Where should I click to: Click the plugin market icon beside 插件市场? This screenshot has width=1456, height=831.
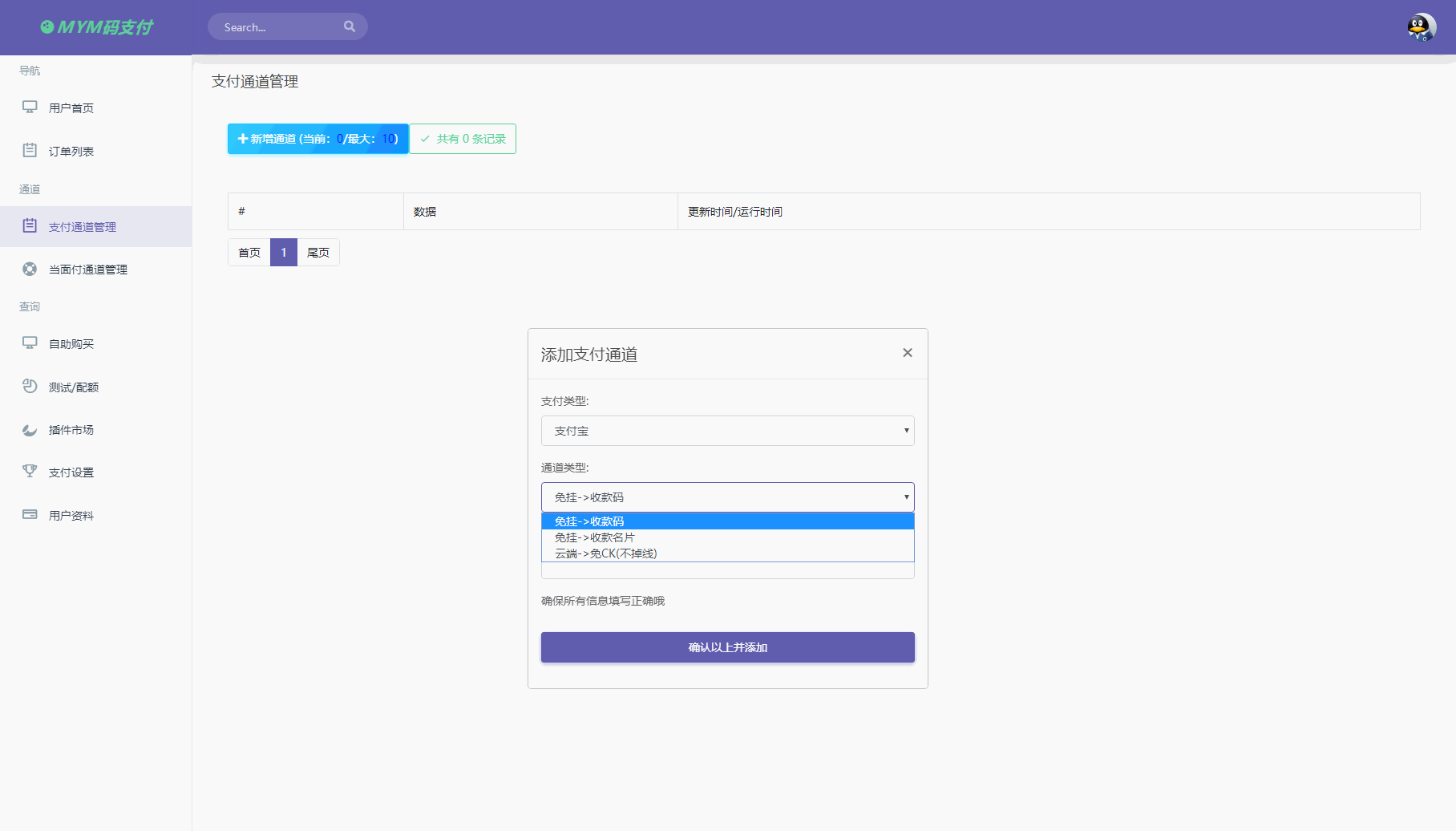pos(30,429)
